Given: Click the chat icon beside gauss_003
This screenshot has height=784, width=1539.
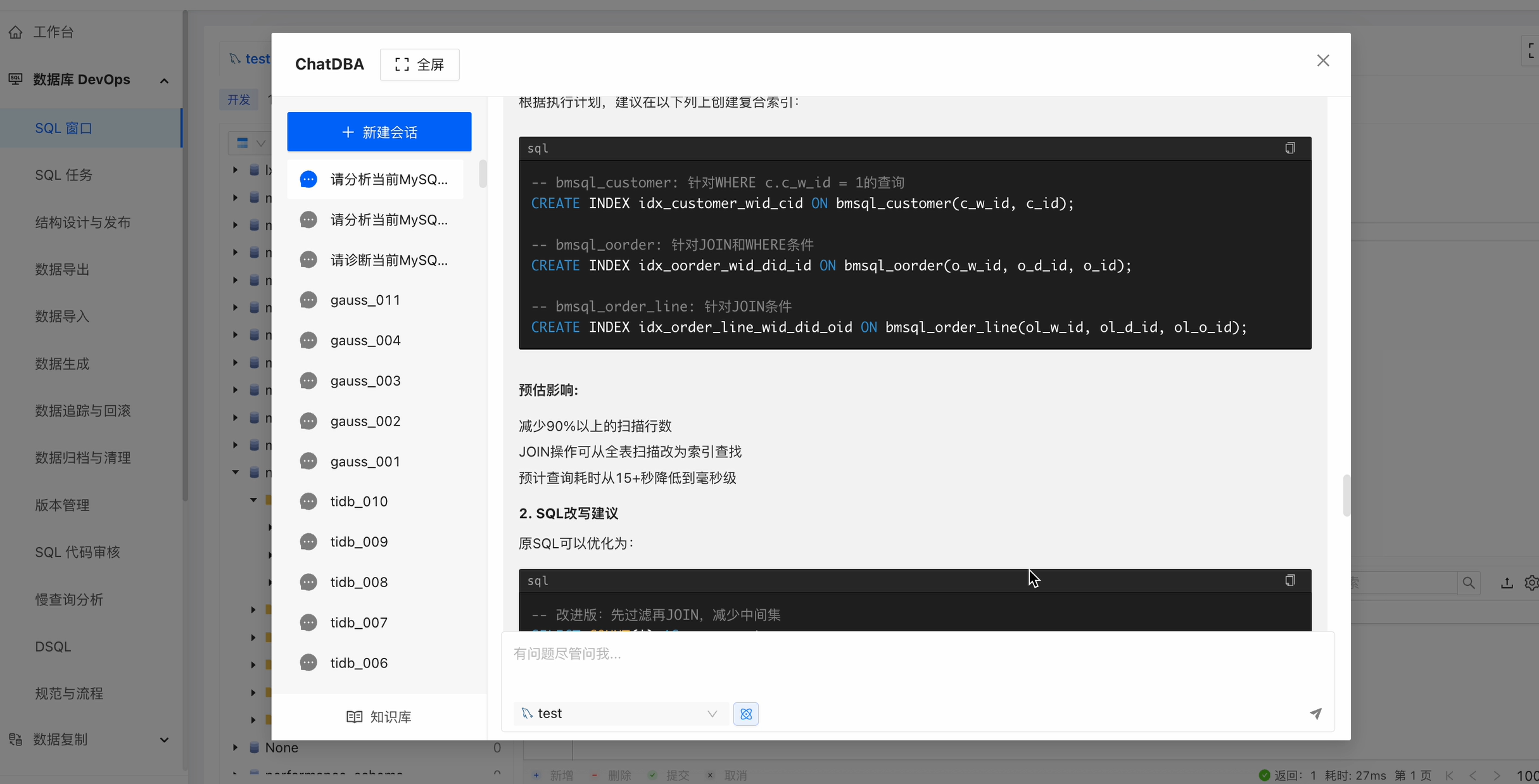Looking at the screenshot, I should pos(308,381).
